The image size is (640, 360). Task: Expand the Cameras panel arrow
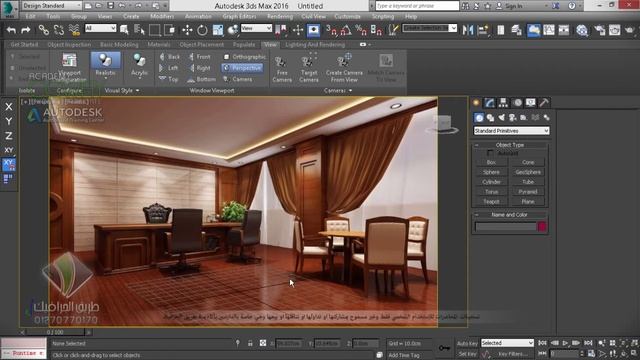pyautogui.click(x=351, y=91)
